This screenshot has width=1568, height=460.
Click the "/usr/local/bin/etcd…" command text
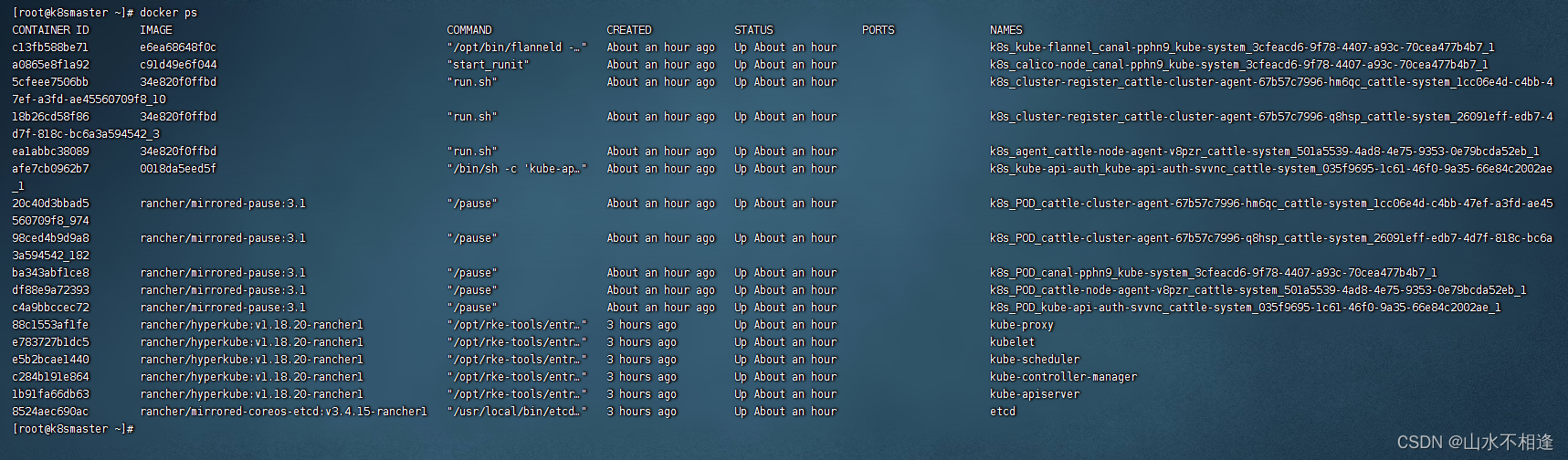tap(517, 412)
